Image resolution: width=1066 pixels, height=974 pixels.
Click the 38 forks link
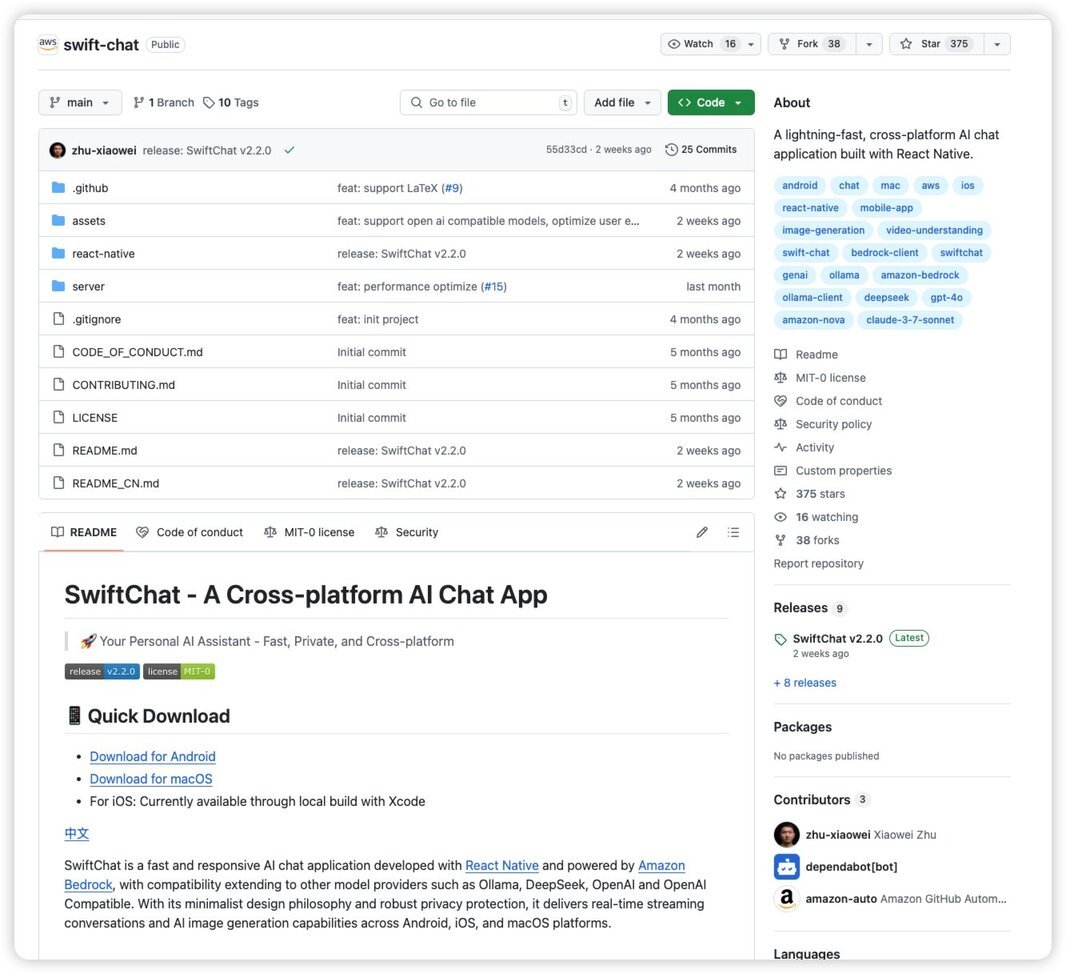817,540
